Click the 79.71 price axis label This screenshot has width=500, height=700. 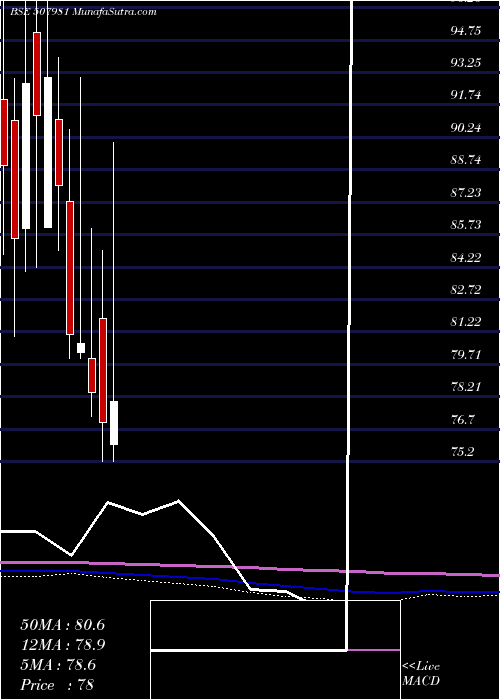tap(466, 354)
